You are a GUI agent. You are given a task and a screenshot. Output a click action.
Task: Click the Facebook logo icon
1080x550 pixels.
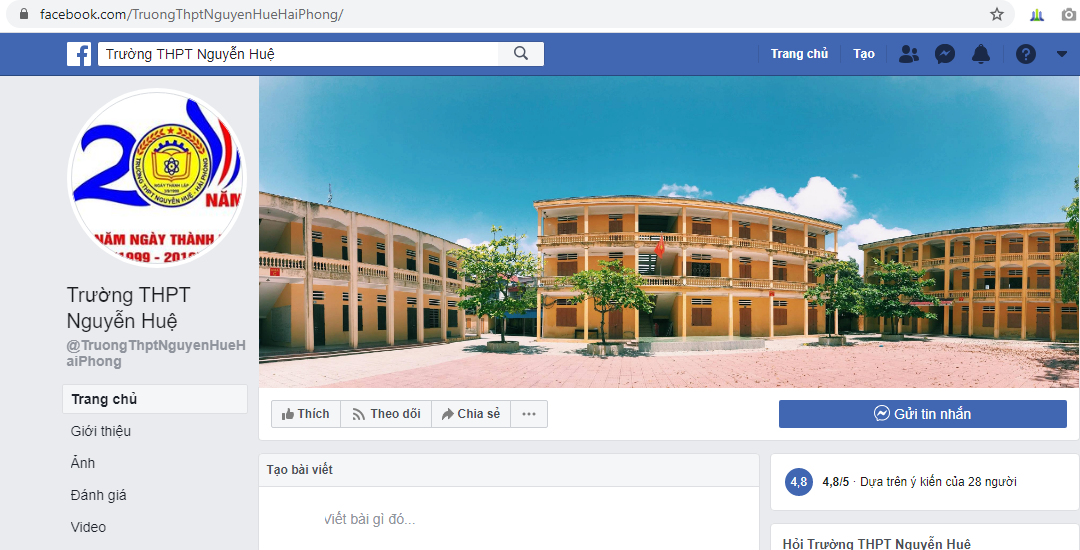pos(79,54)
